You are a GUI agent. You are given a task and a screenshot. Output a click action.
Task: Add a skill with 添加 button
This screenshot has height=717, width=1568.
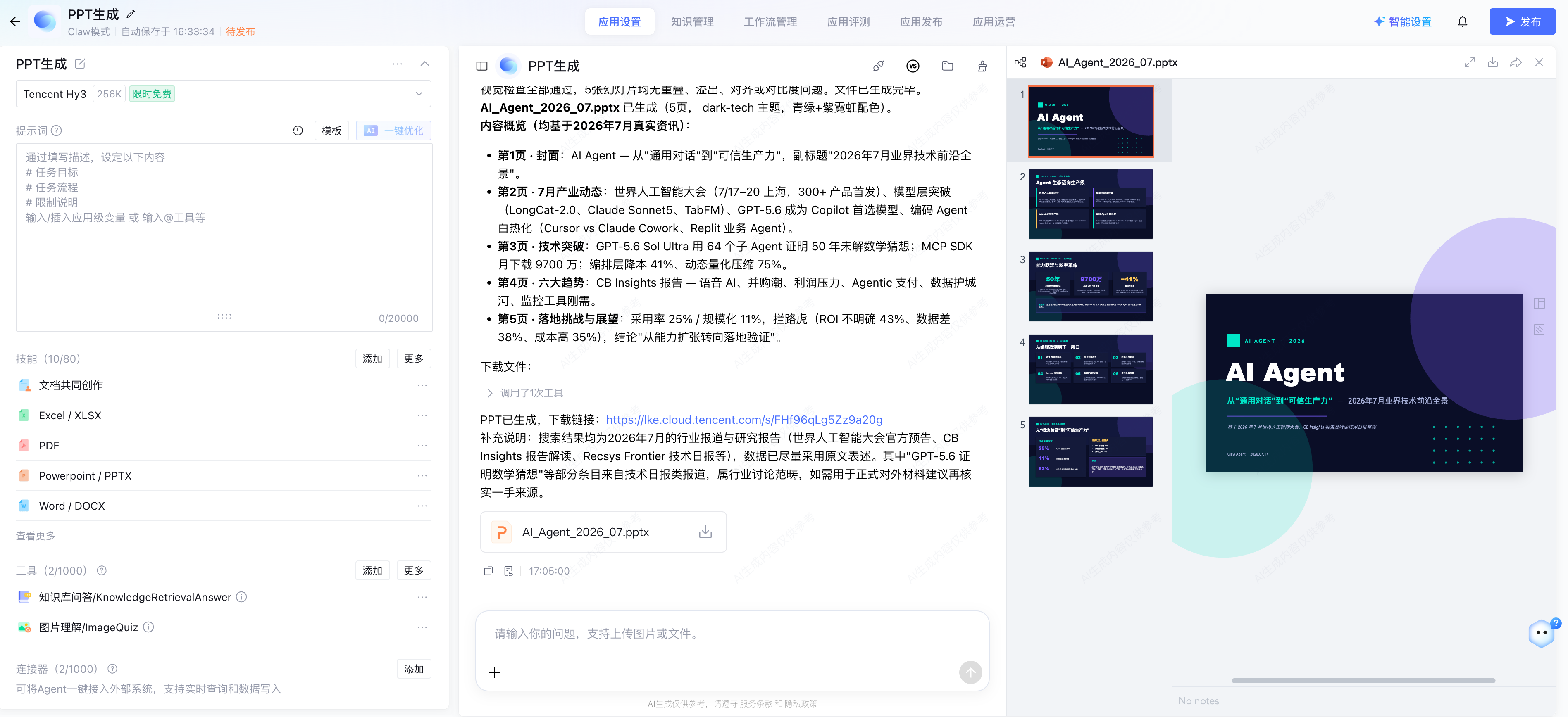[x=372, y=359]
